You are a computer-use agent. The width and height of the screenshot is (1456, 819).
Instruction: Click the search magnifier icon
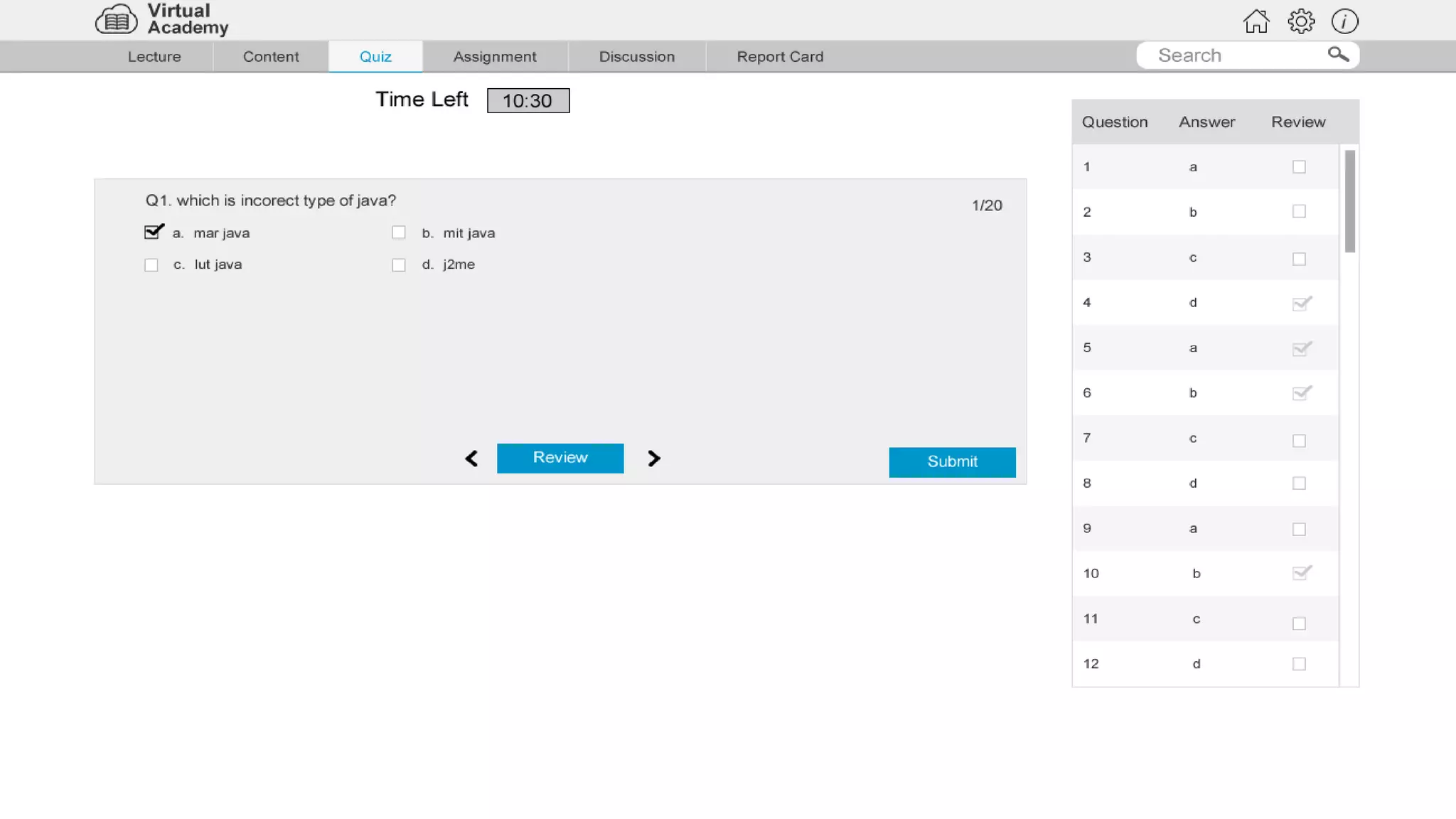click(x=1338, y=55)
